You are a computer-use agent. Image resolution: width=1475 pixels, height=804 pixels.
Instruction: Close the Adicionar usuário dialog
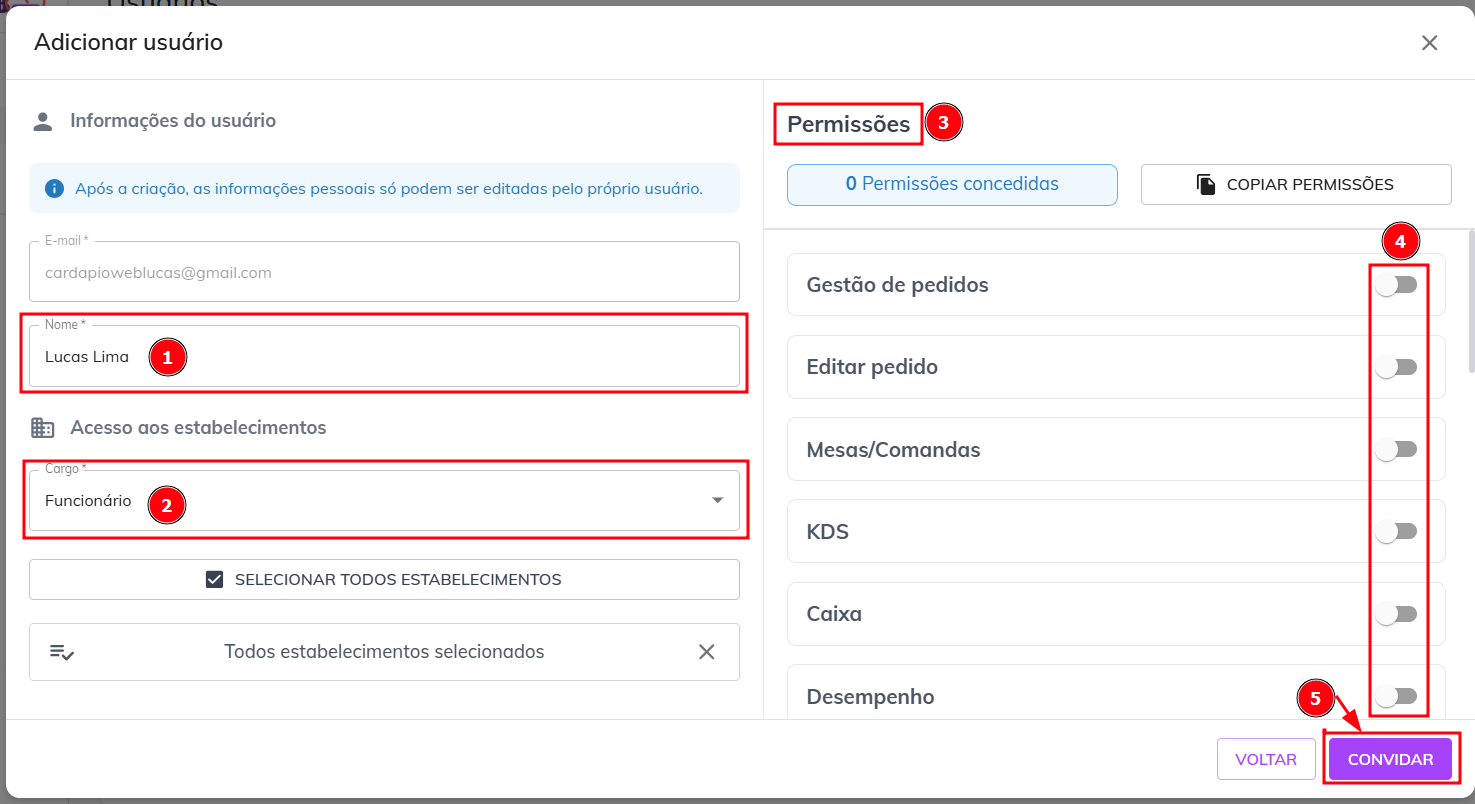coord(1429,43)
